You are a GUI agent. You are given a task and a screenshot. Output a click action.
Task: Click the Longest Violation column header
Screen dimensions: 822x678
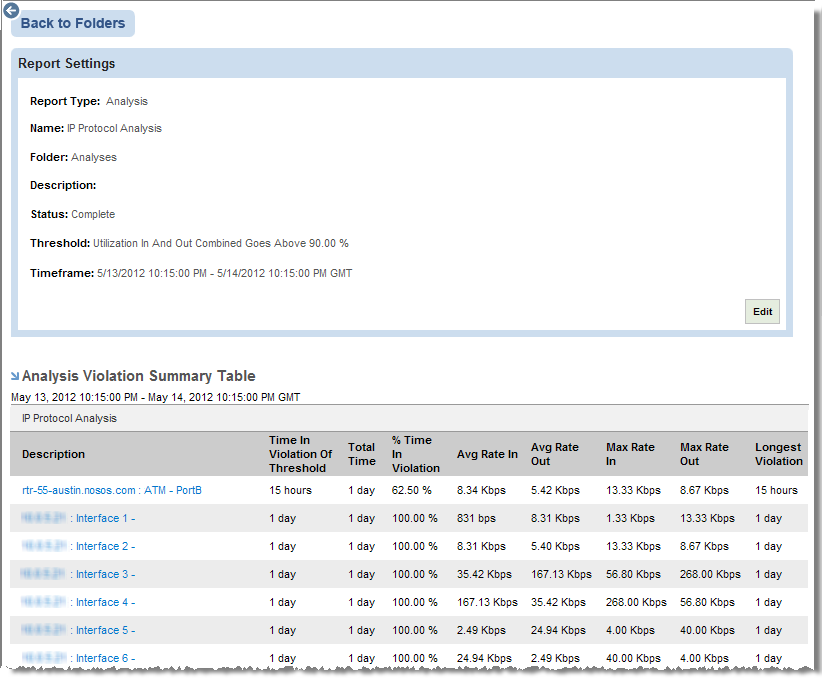point(779,455)
